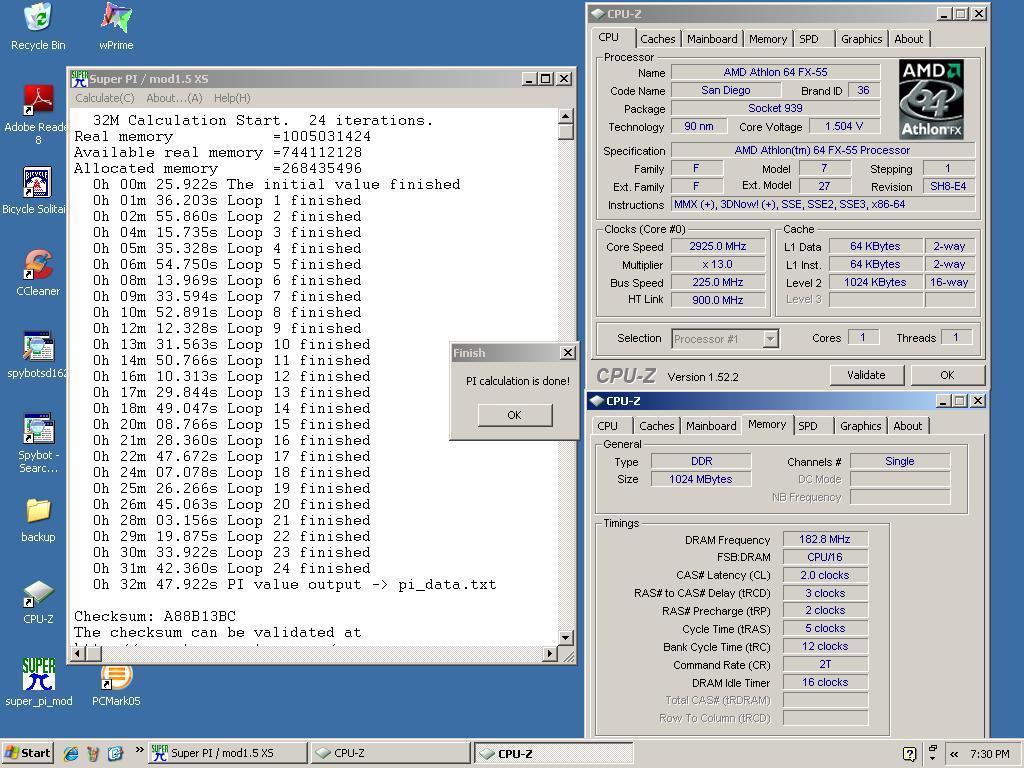Open the Recycle Bin desktop icon
Viewport: 1024px width, 768px height.
[38, 26]
